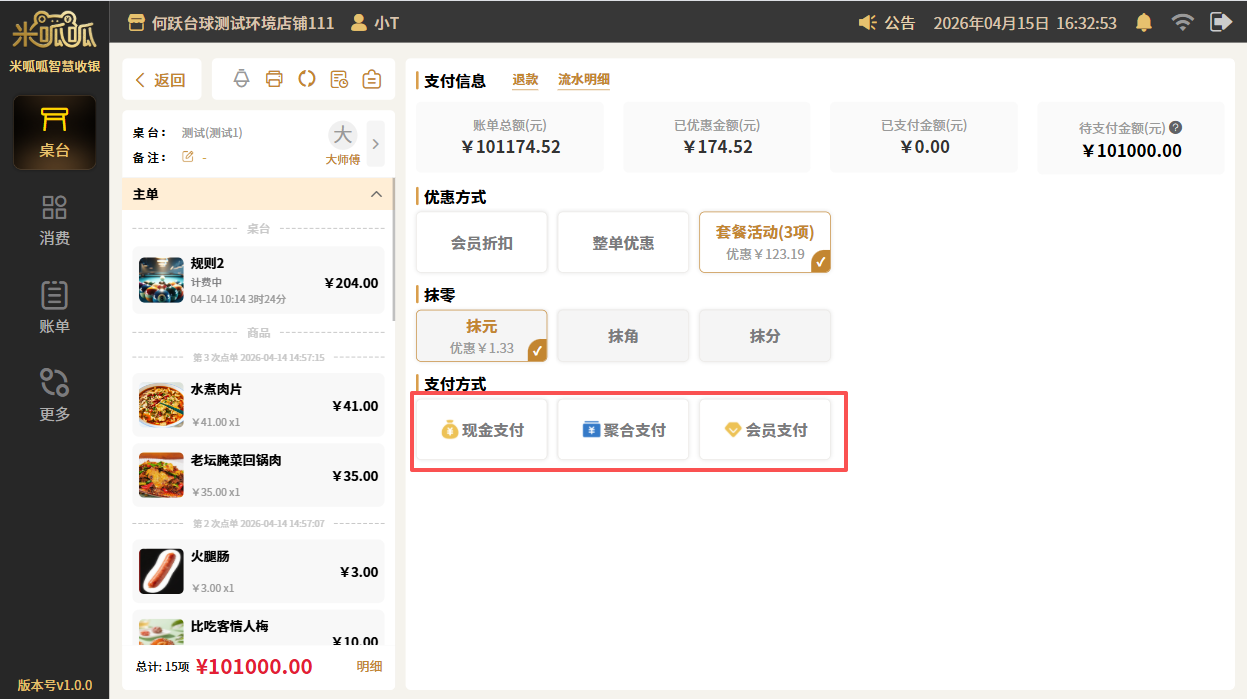
Task: Click the notification bell in top bar
Action: 1144,22
